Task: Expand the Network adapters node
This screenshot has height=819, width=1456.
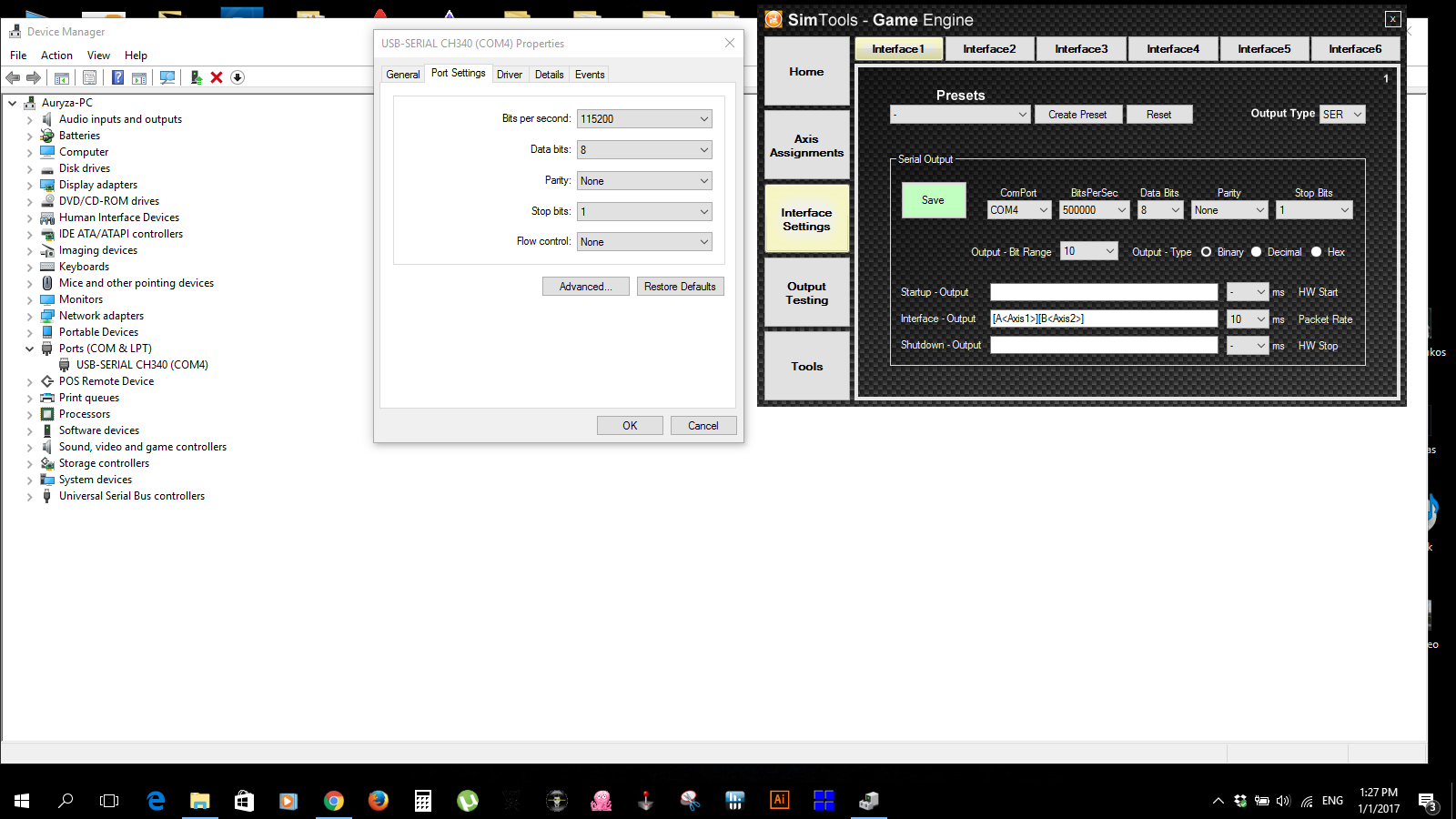Action: pos(29,316)
